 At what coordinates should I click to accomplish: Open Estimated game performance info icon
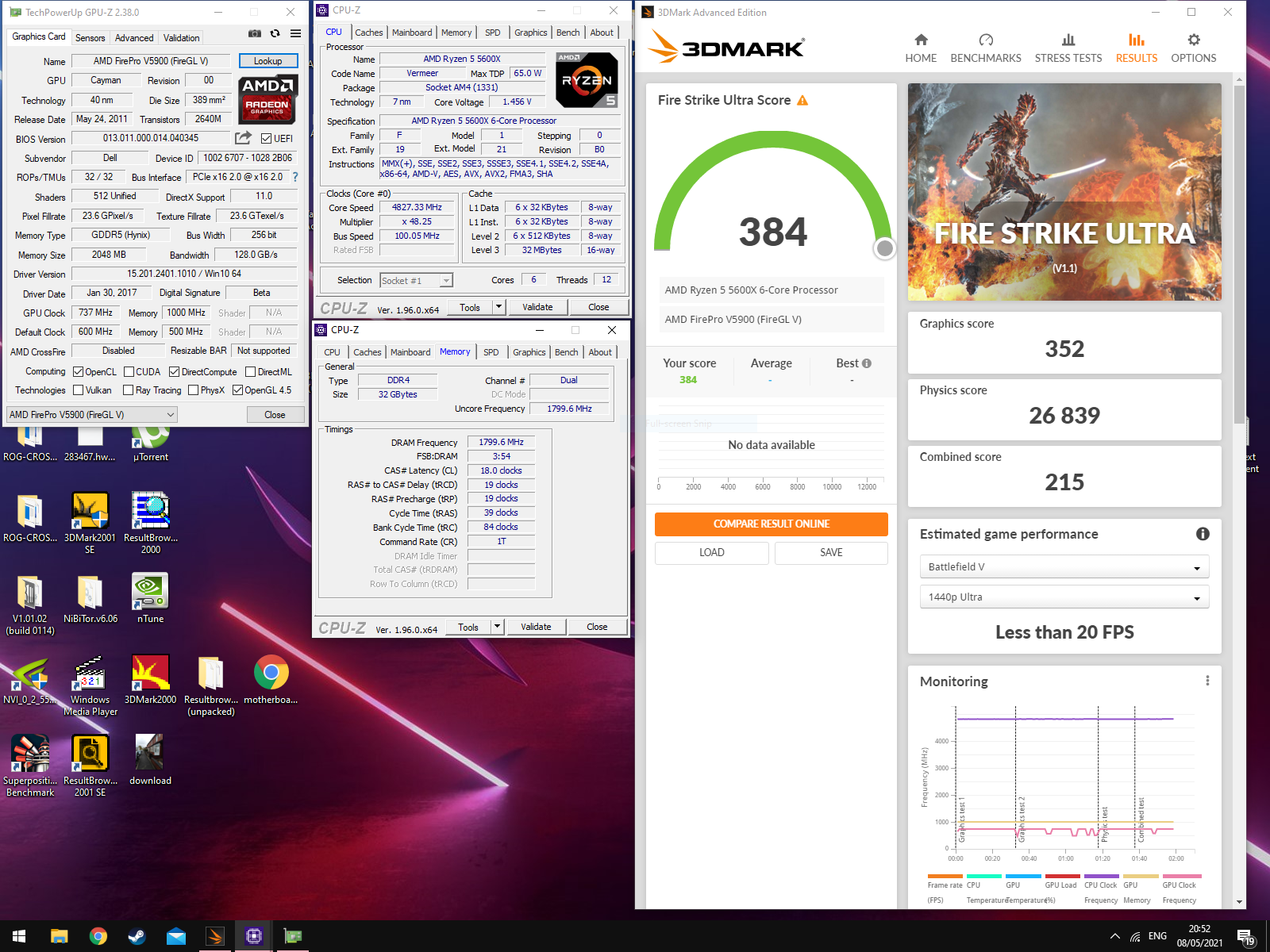(x=1203, y=534)
